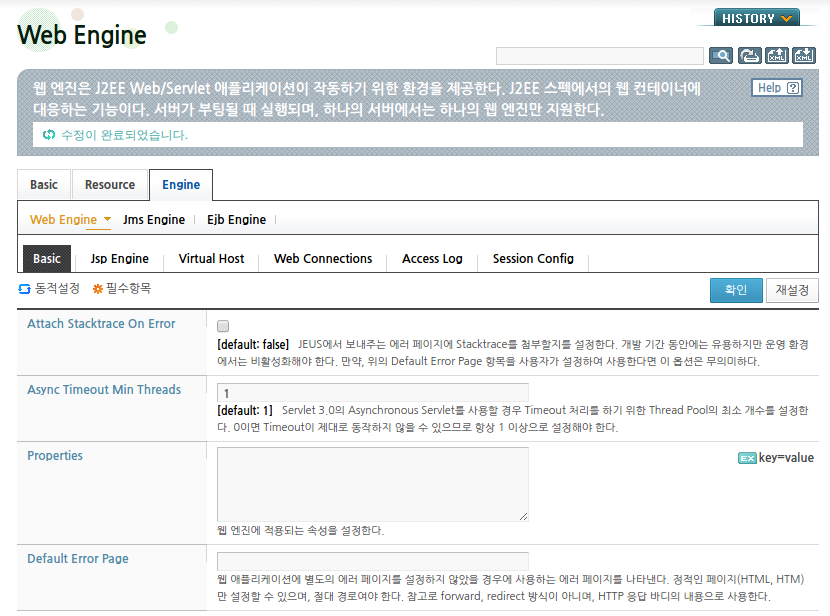Open the Ejb Engine section

(x=236, y=220)
